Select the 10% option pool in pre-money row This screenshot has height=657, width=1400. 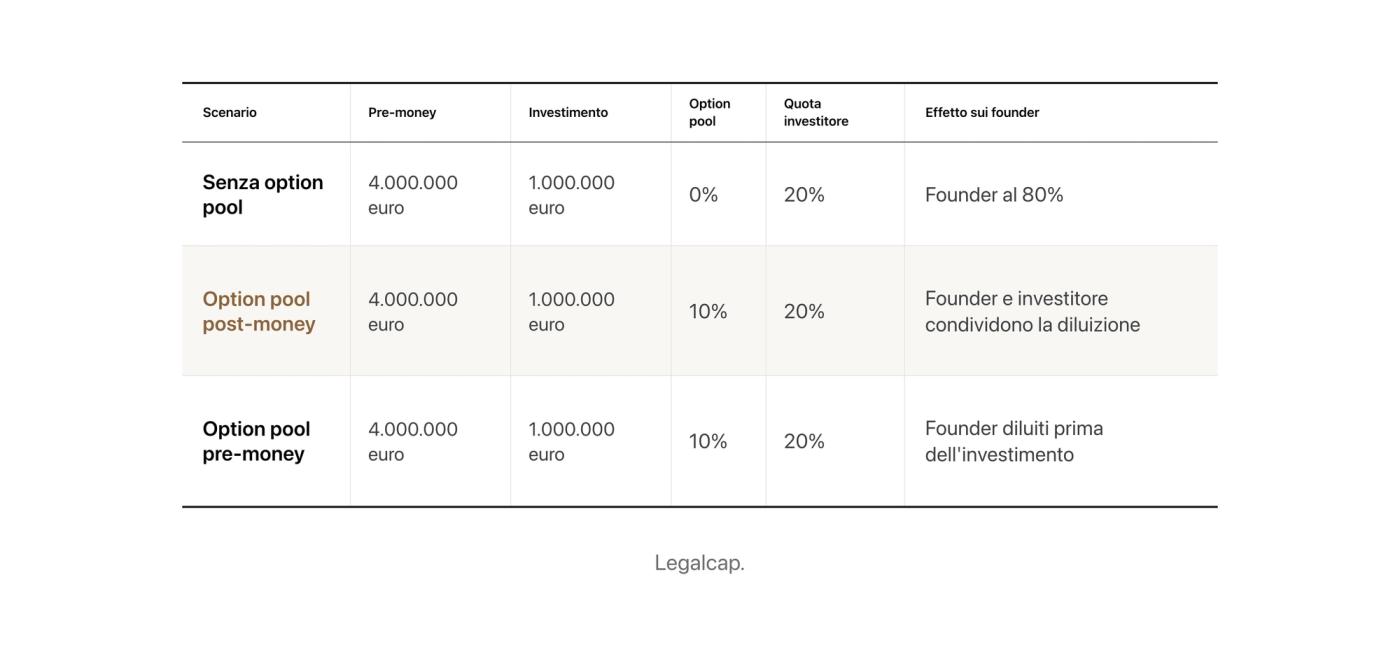708,441
